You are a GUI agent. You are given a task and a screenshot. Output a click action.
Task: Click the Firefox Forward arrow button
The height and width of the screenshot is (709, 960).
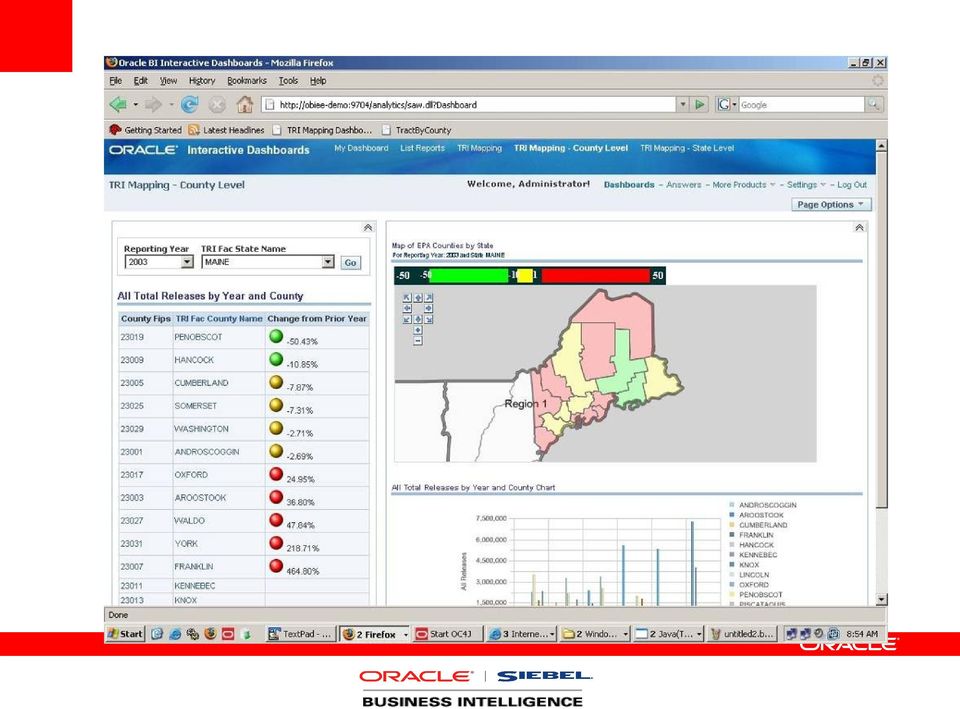point(153,105)
